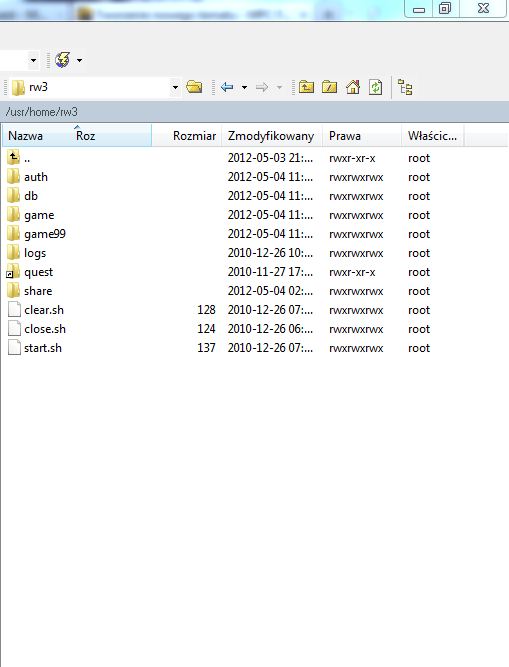509x667 pixels.
Task: Click the grey forward arrow
Action: click(x=262, y=87)
